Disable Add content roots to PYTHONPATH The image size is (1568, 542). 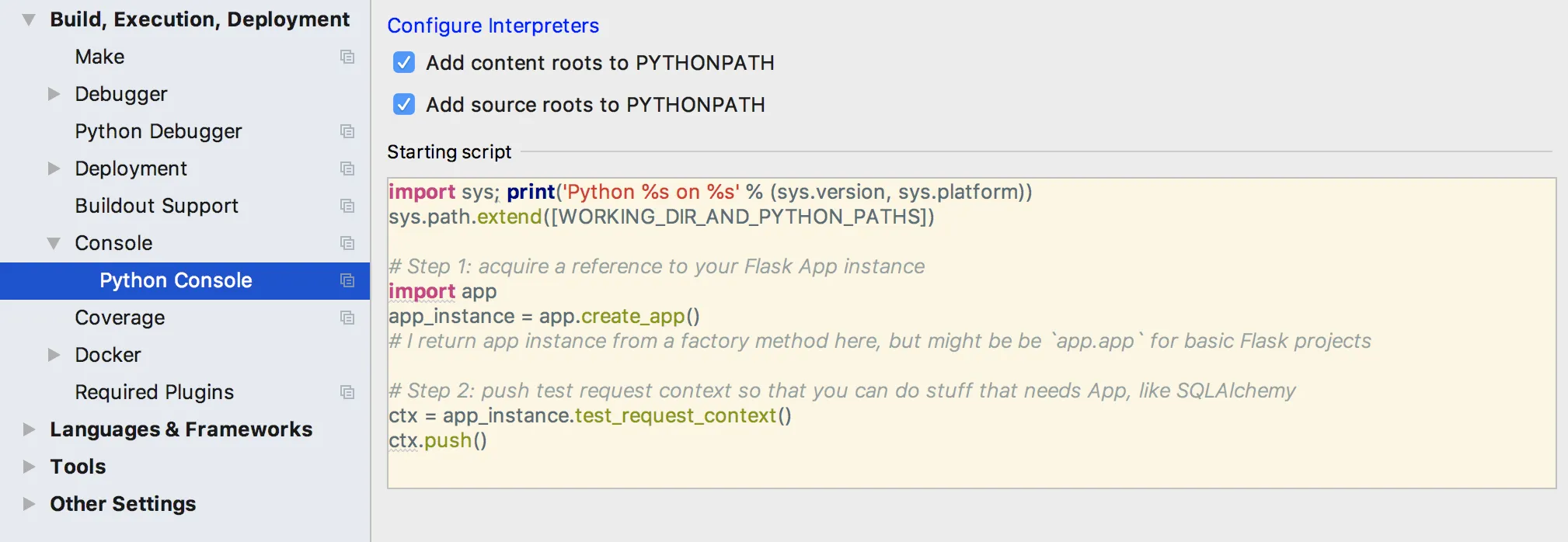404,63
